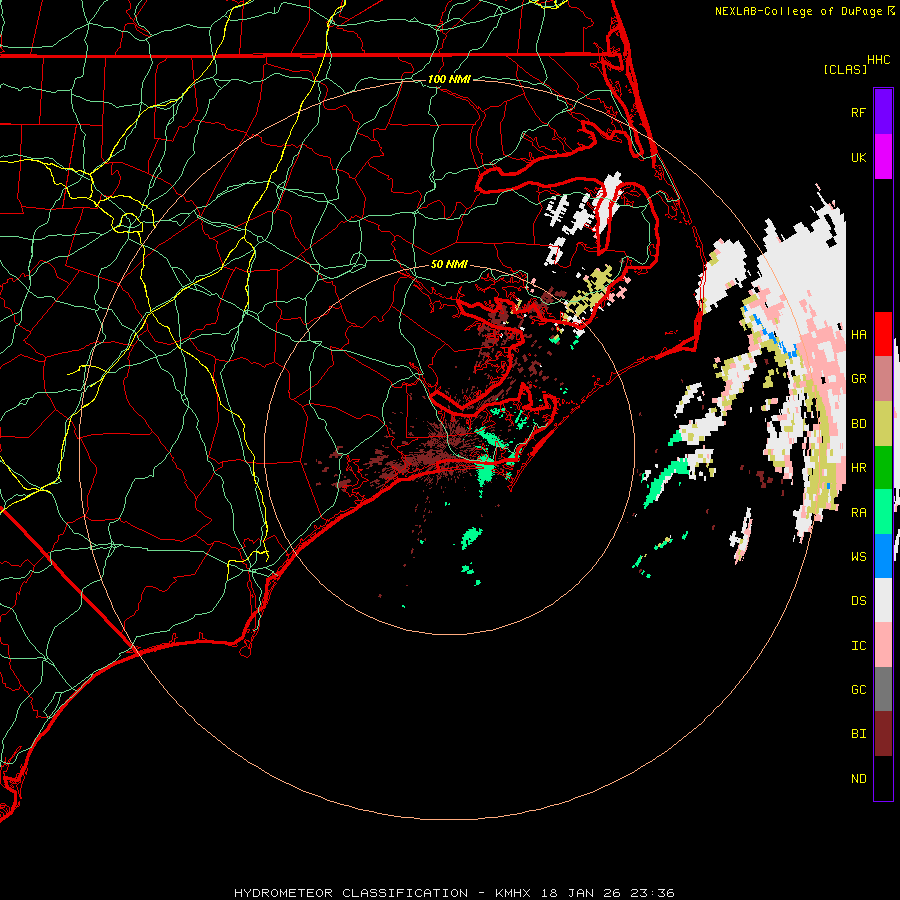The image size is (900, 900).
Task: Click the RF legend label
Action: point(858,112)
